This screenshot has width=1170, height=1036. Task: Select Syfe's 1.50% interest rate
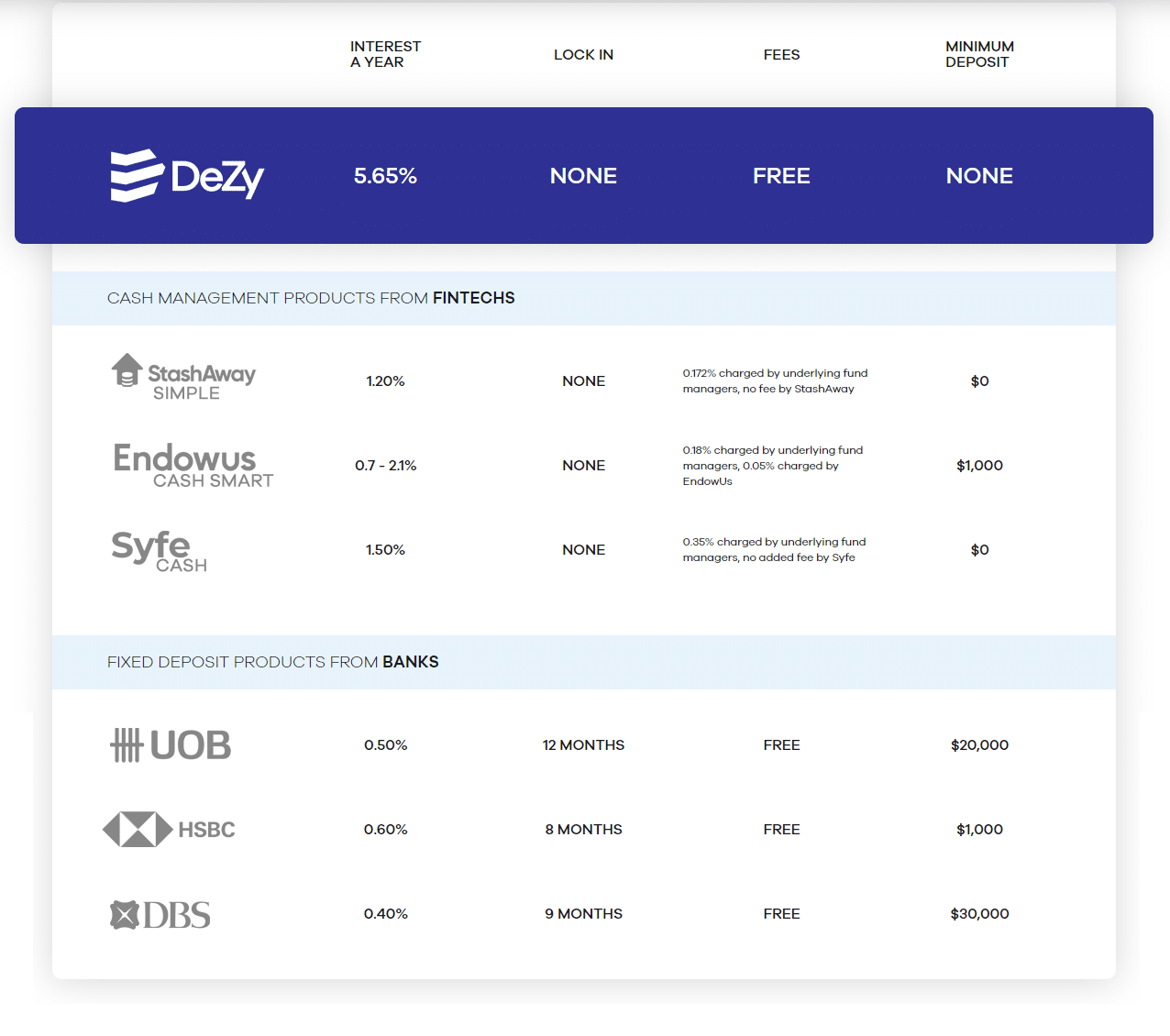pyautogui.click(x=385, y=550)
